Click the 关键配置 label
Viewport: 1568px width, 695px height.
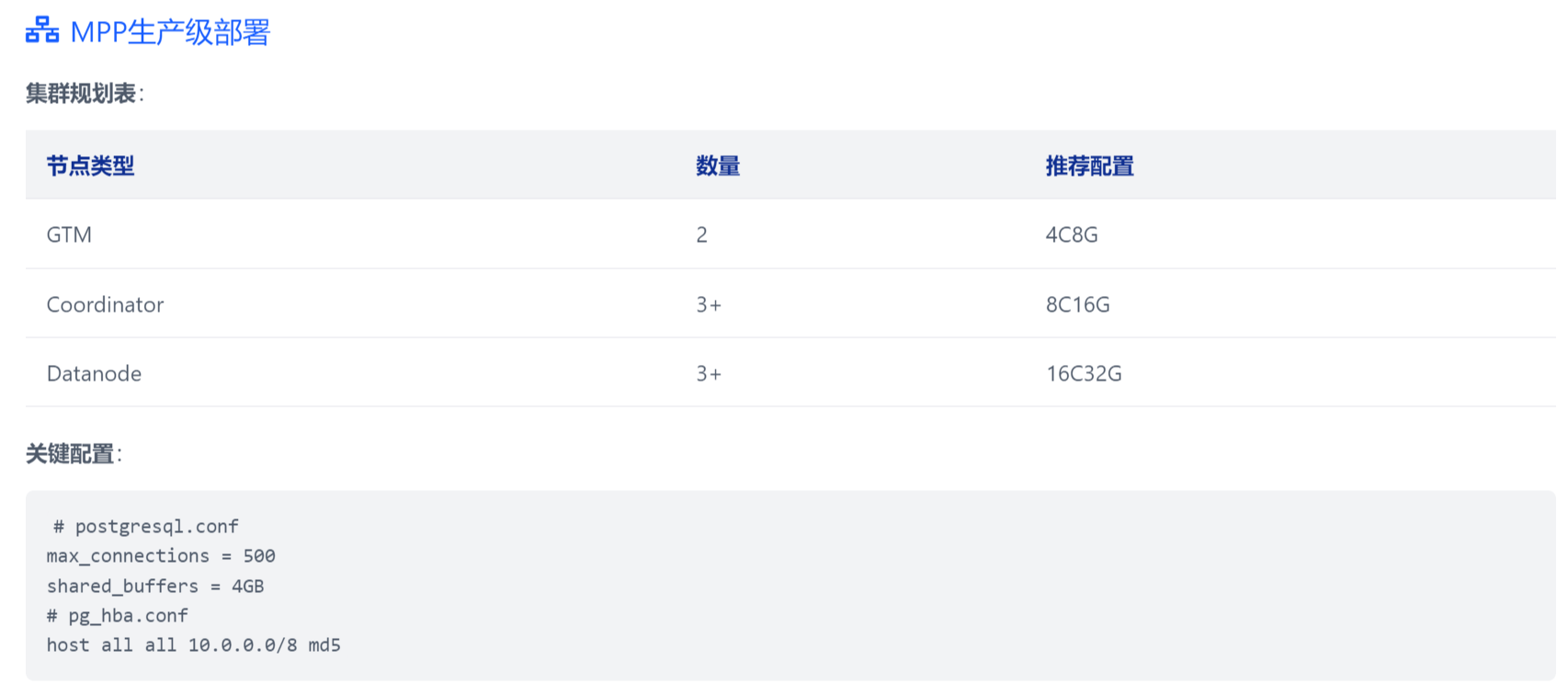click(x=74, y=454)
